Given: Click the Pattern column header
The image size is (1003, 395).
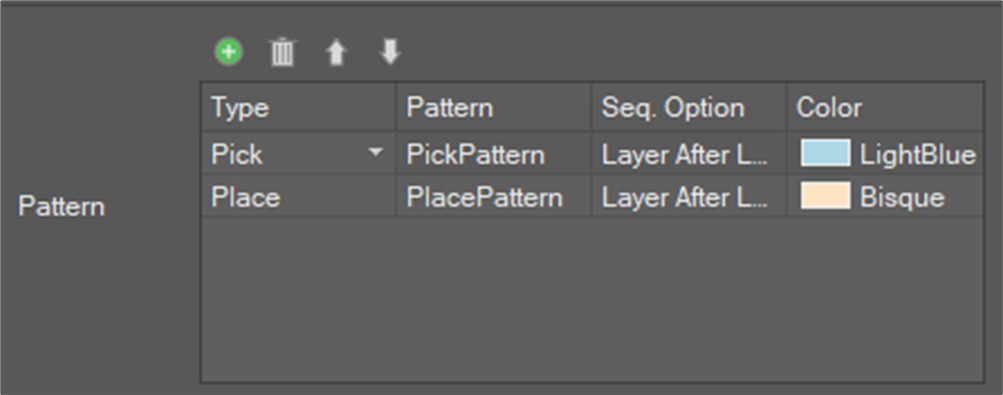Looking at the screenshot, I should pyautogui.click(x=494, y=107).
